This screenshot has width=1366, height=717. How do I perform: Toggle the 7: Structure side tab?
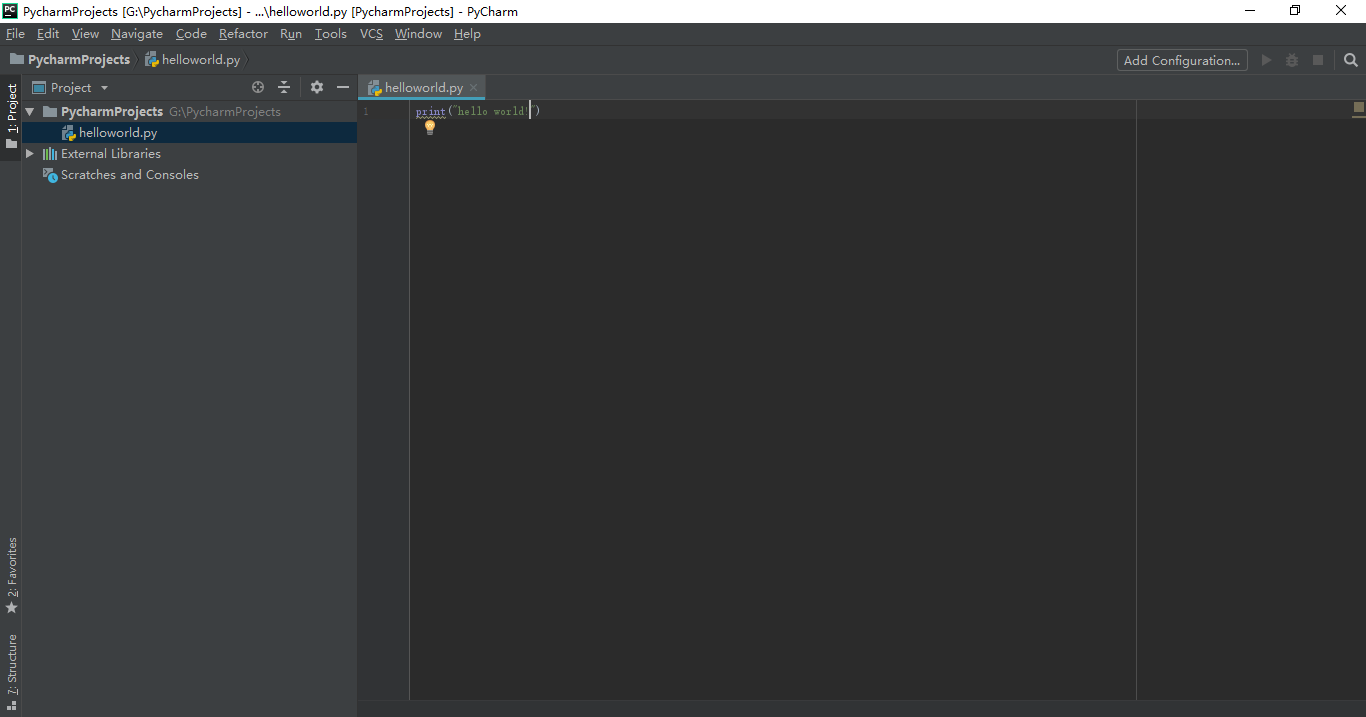(12, 671)
